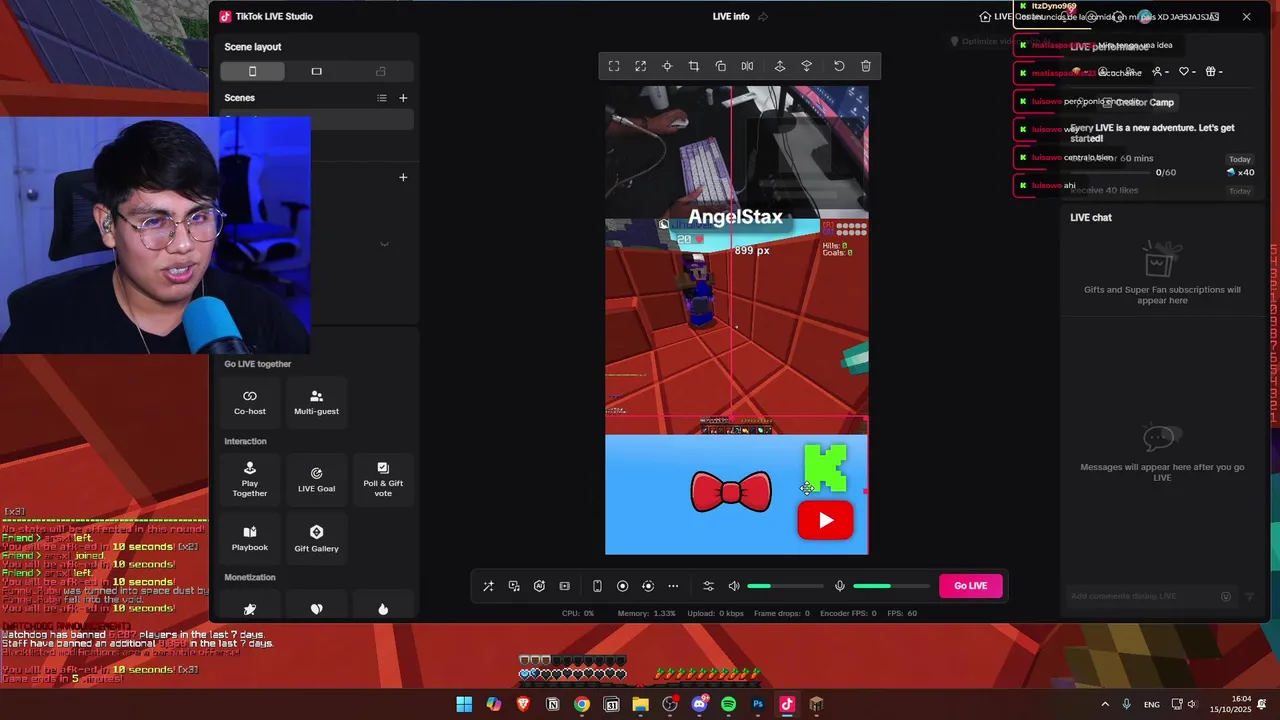Open Poll & Gift vote

point(383,480)
